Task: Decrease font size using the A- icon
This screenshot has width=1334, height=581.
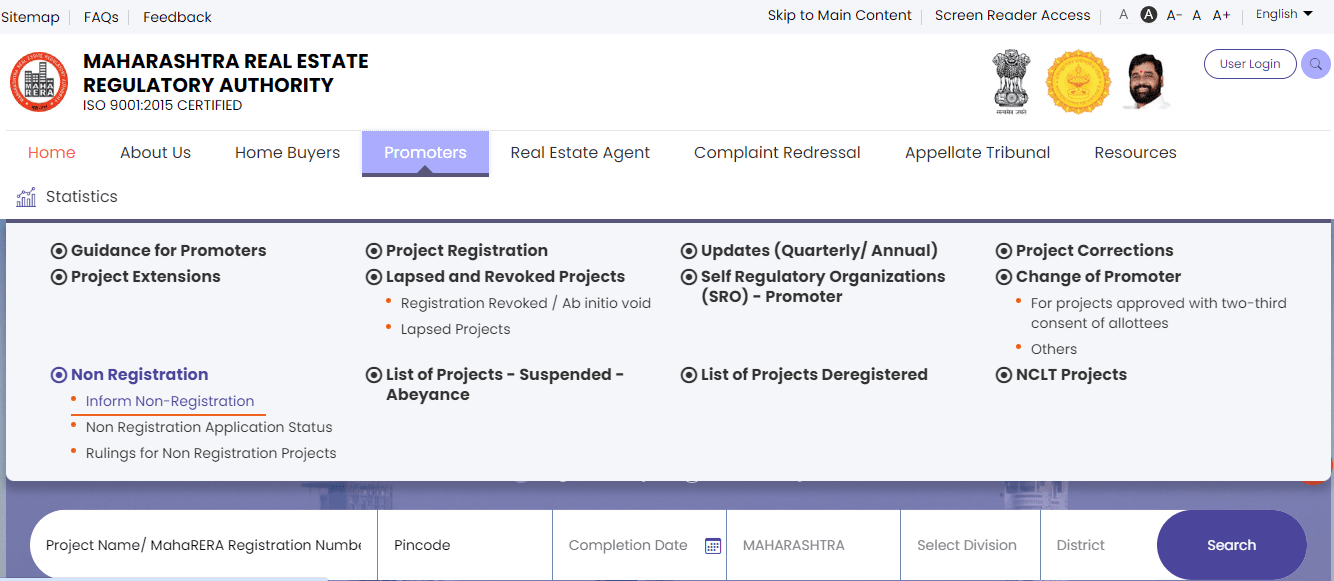Action: [1172, 14]
